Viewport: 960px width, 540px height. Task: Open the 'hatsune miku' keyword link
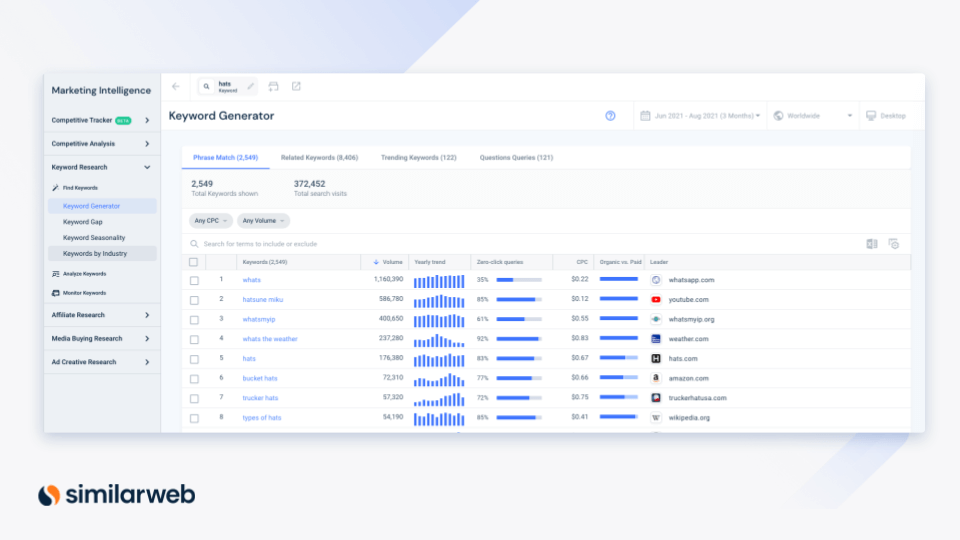261,299
